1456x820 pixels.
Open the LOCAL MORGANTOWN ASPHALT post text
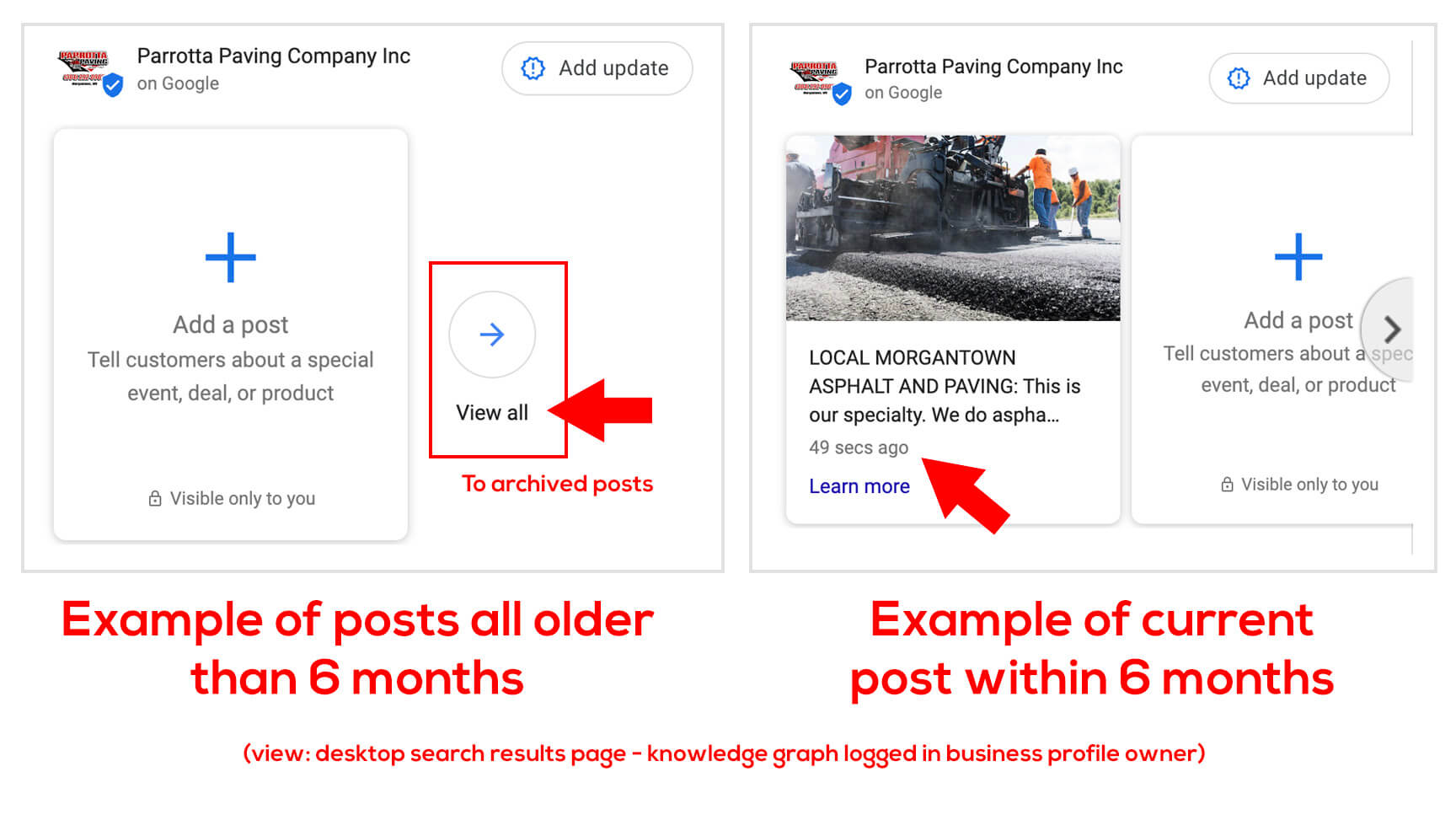(945, 386)
